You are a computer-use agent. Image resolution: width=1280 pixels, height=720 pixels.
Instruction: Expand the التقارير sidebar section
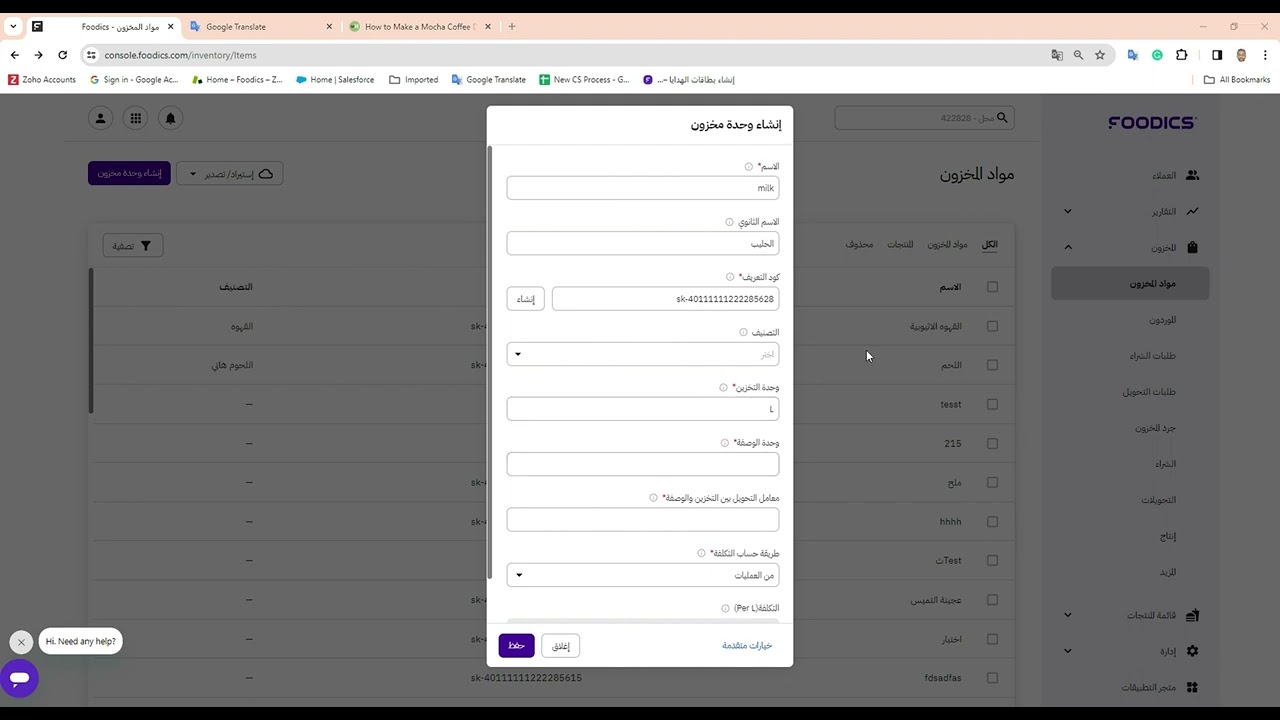1067,211
